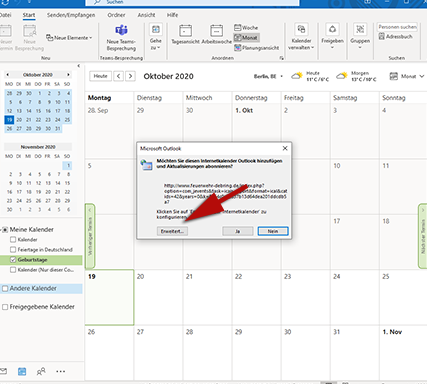
Task: Open the Adressbuch
Action: 395,37
